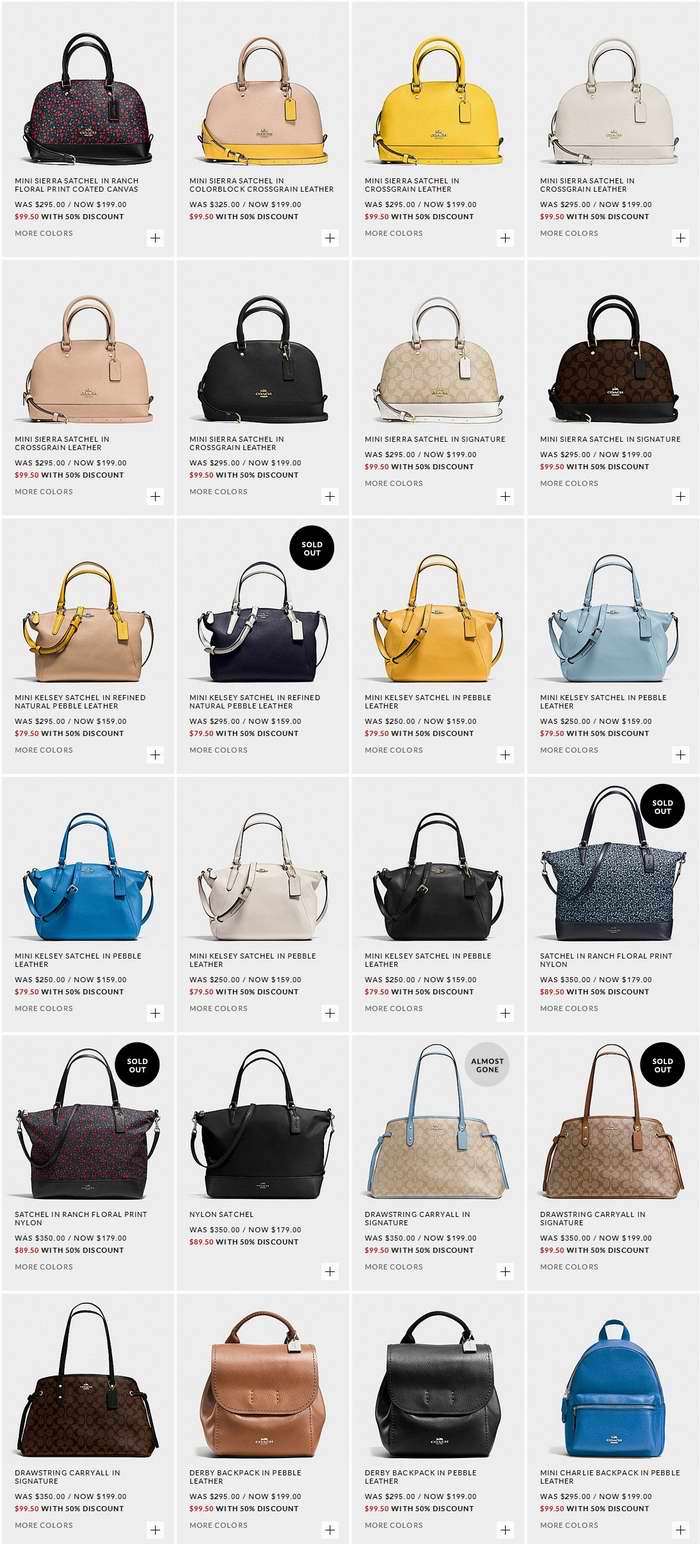Open plus icon on black Nylon Satchel
Image resolution: width=700 pixels, height=1544 pixels.
(330, 1271)
